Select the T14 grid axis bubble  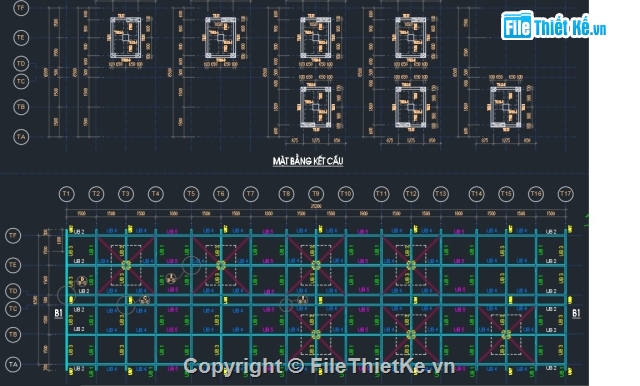(x=476, y=194)
